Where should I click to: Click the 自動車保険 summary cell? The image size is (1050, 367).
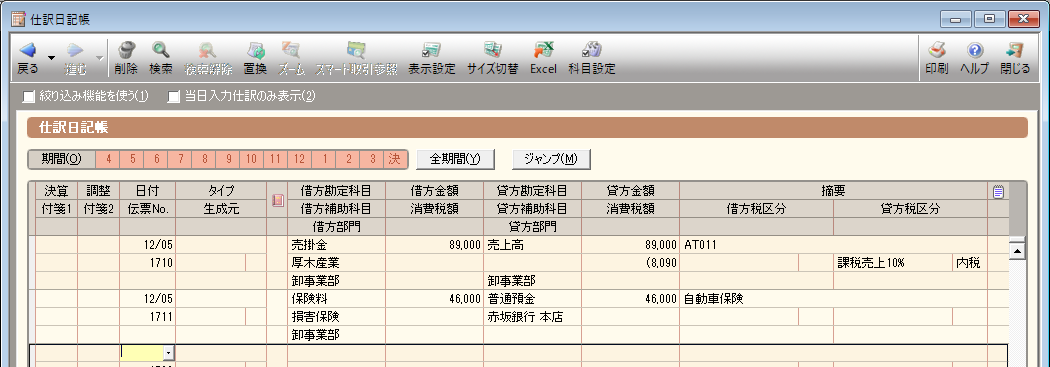(834, 299)
